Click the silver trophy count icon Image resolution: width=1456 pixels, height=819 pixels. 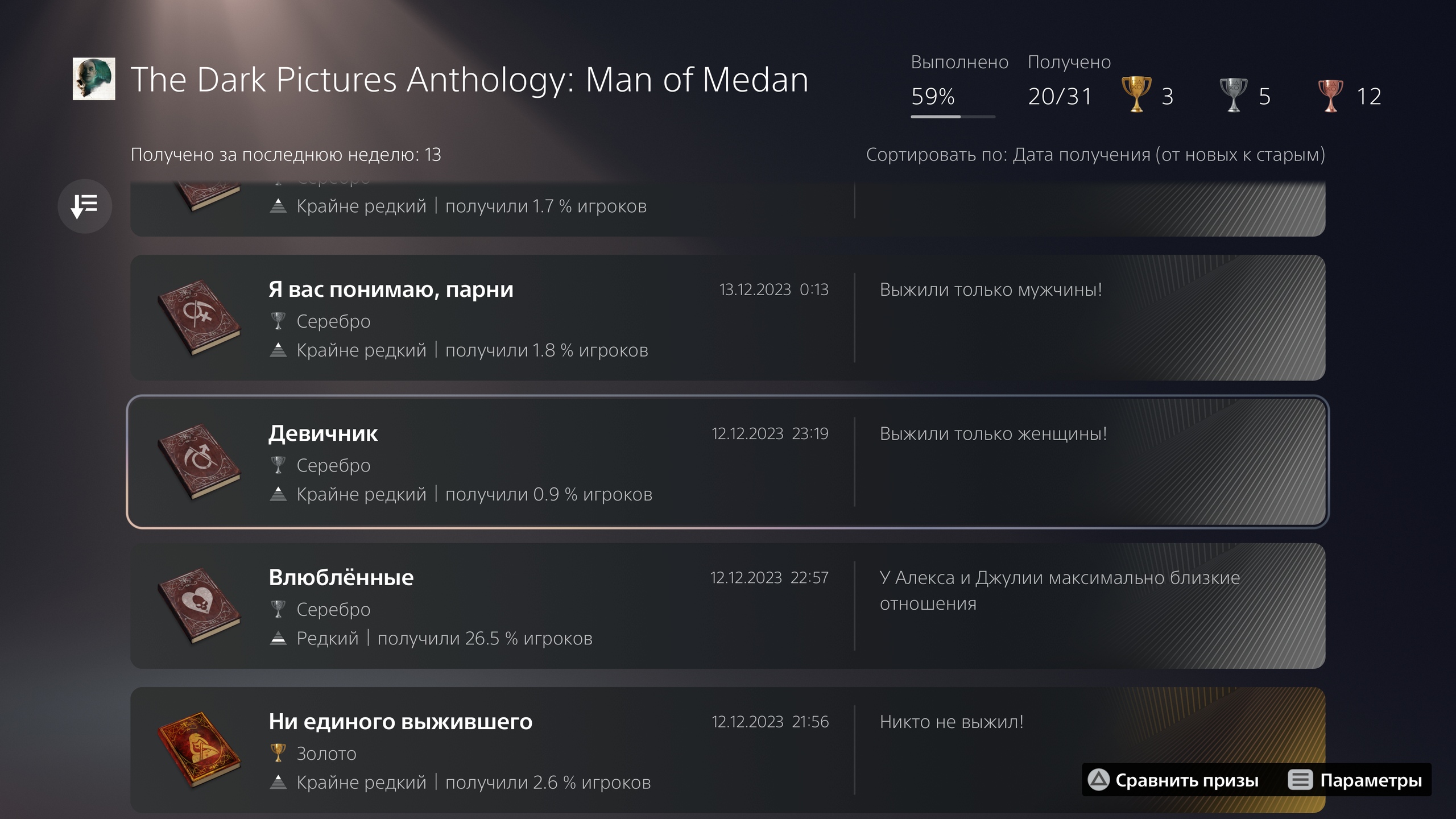click(x=1233, y=95)
